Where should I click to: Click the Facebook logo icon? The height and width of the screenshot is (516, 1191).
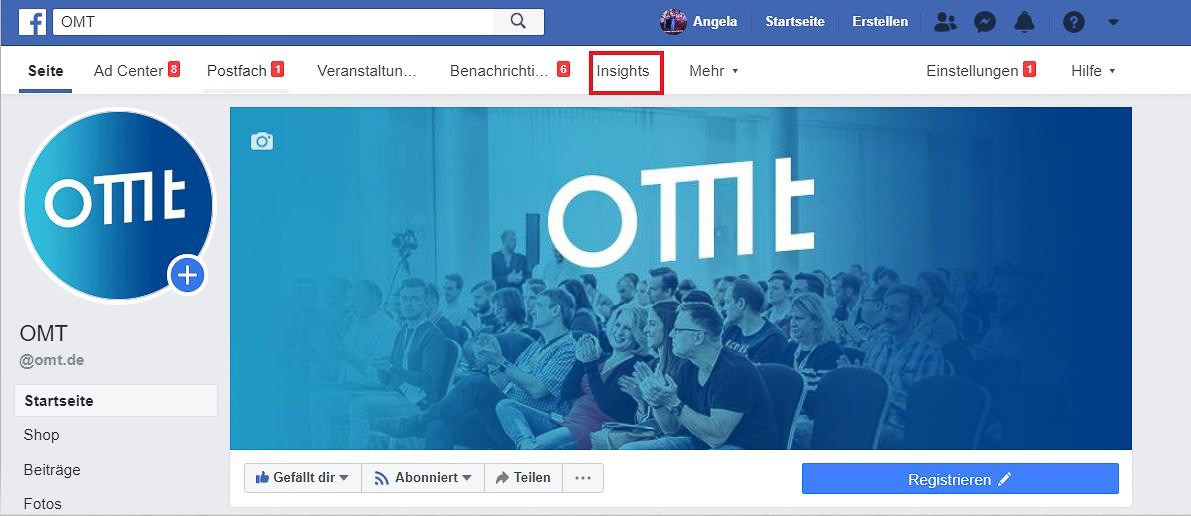click(33, 22)
